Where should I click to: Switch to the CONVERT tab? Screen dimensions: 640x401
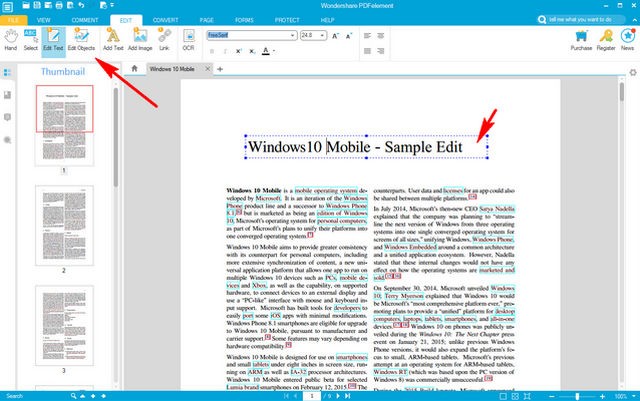(165, 20)
